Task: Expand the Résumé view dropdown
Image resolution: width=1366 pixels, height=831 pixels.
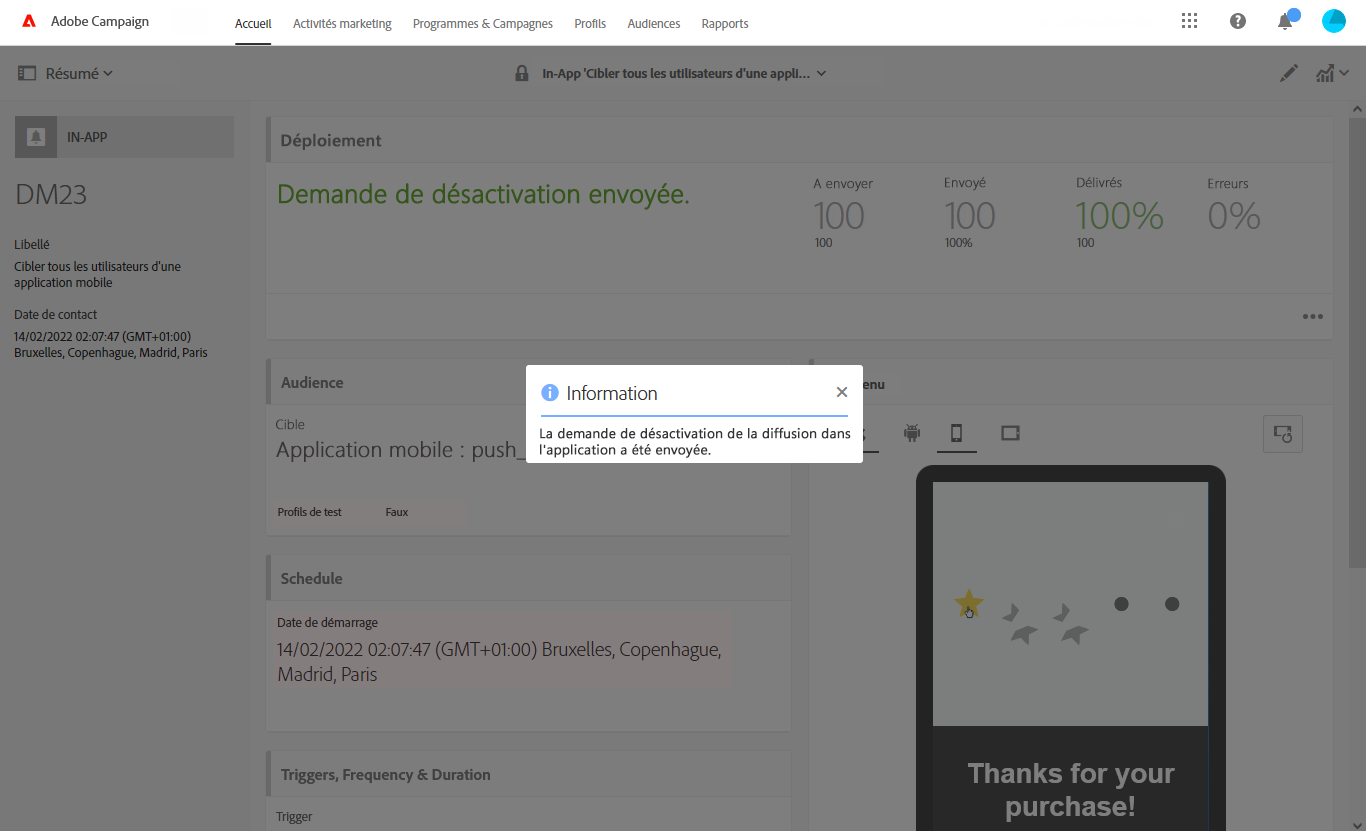Action: click(x=80, y=73)
